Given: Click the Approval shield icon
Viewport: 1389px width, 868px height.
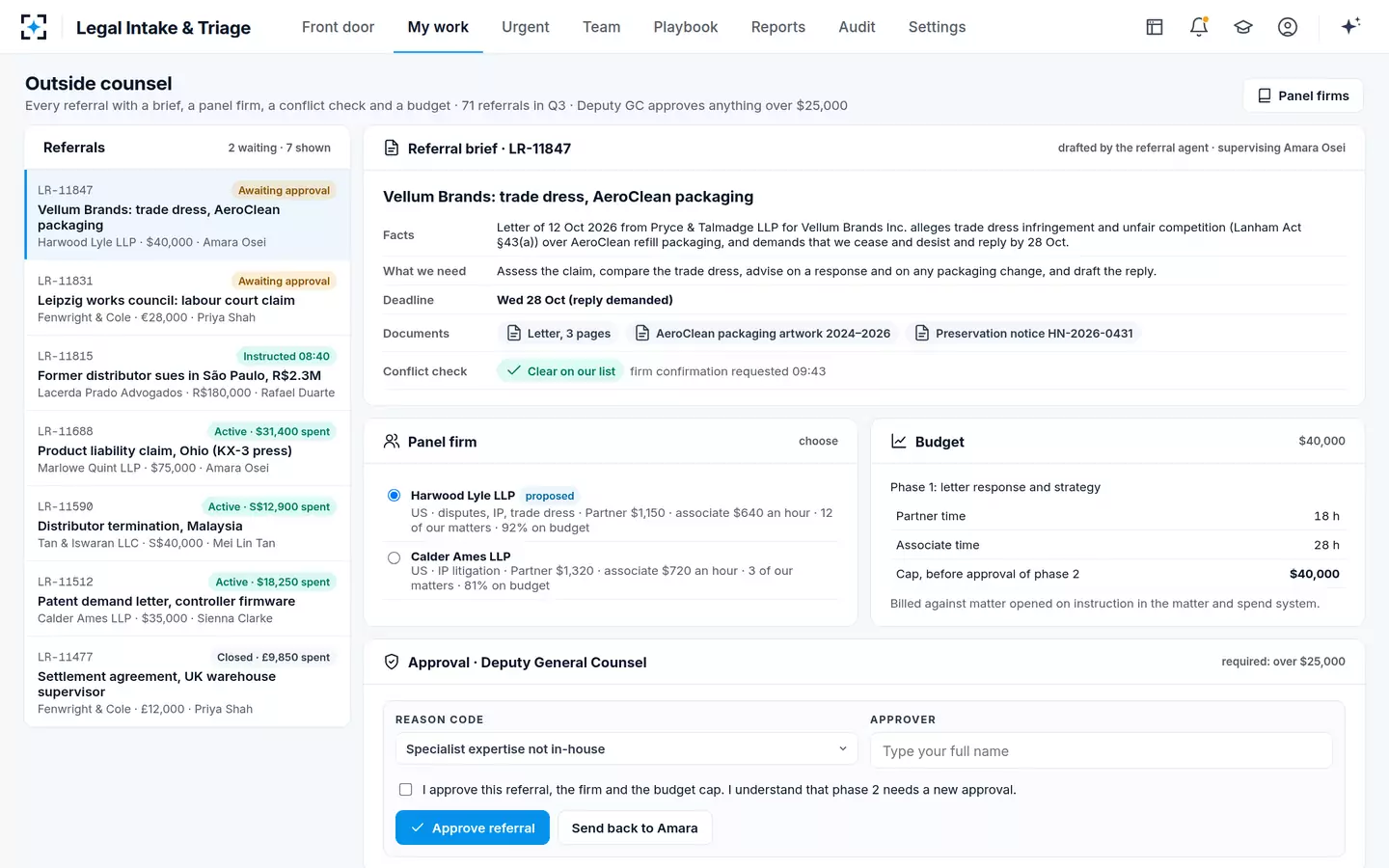Looking at the screenshot, I should tap(392, 663).
